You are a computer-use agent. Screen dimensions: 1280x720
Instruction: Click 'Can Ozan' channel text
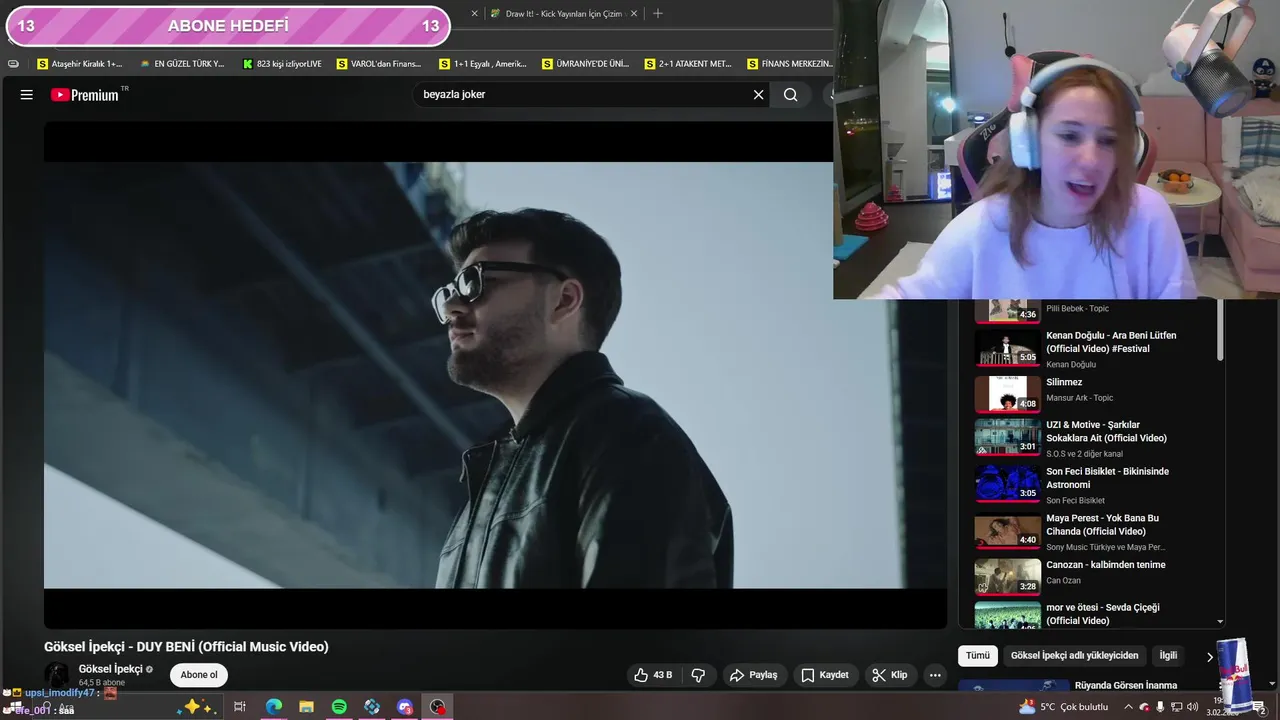[1063, 580]
